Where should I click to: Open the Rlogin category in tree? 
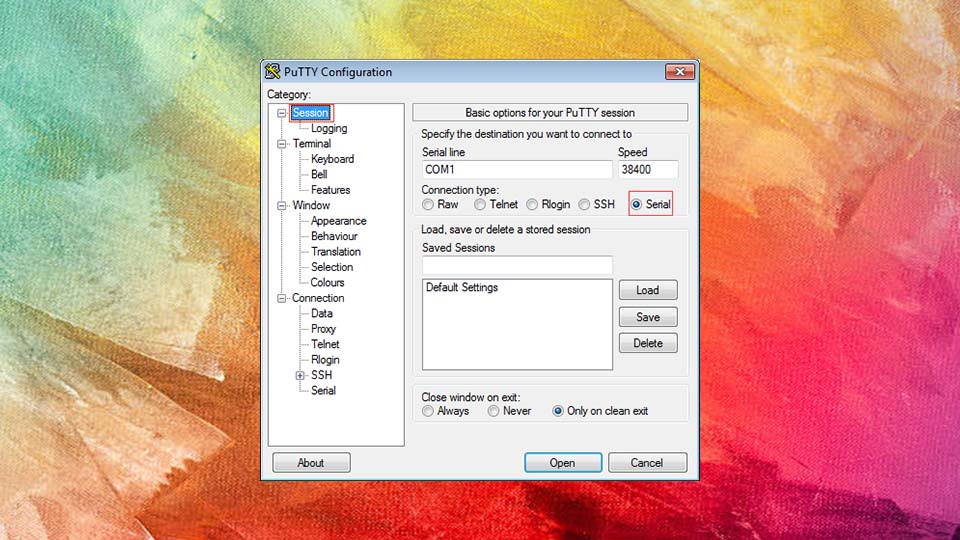click(325, 360)
